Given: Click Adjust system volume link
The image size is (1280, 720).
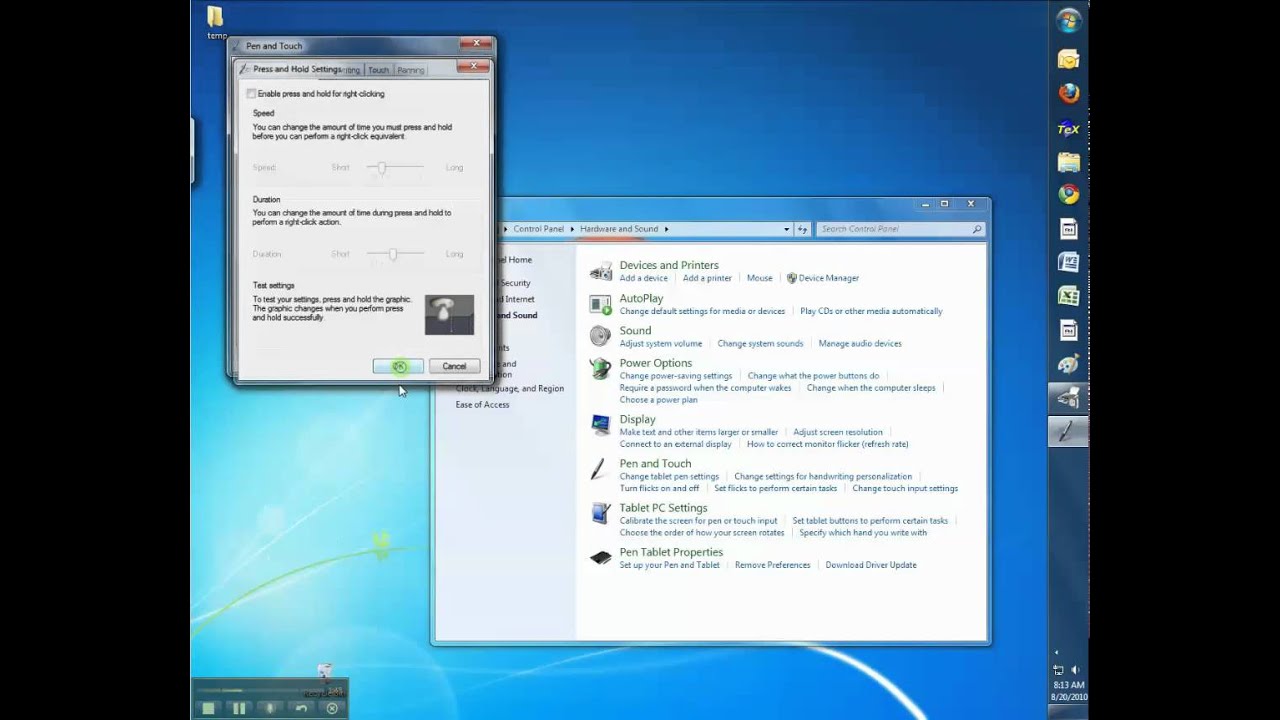Looking at the screenshot, I should [661, 343].
